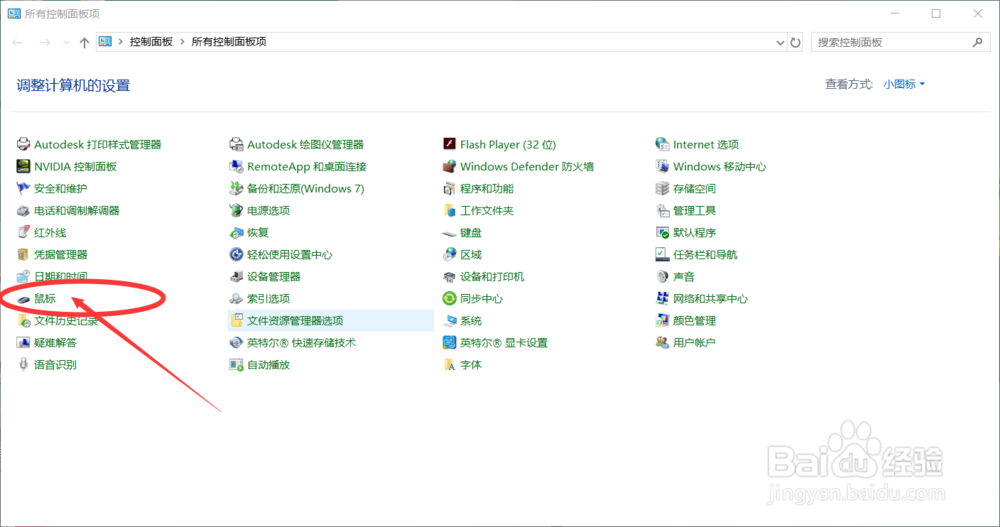The height and width of the screenshot is (527, 1000).
Task: Click the back navigation arrow
Action: [x=18, y=43]
